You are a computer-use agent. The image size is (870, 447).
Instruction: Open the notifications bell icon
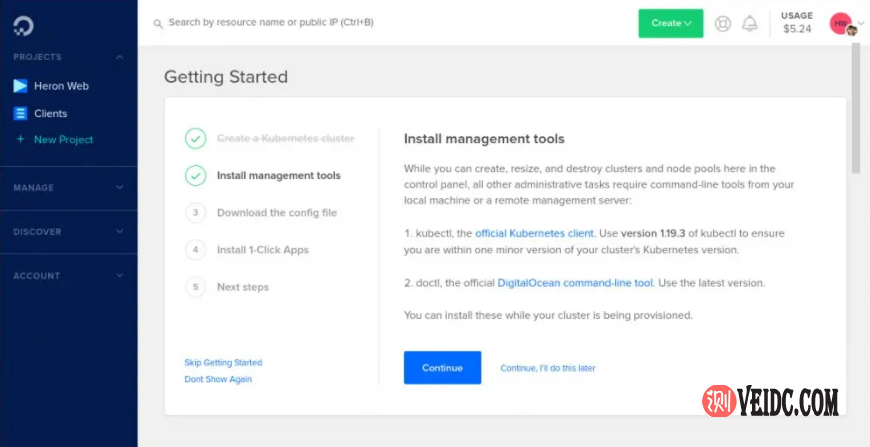749,23
